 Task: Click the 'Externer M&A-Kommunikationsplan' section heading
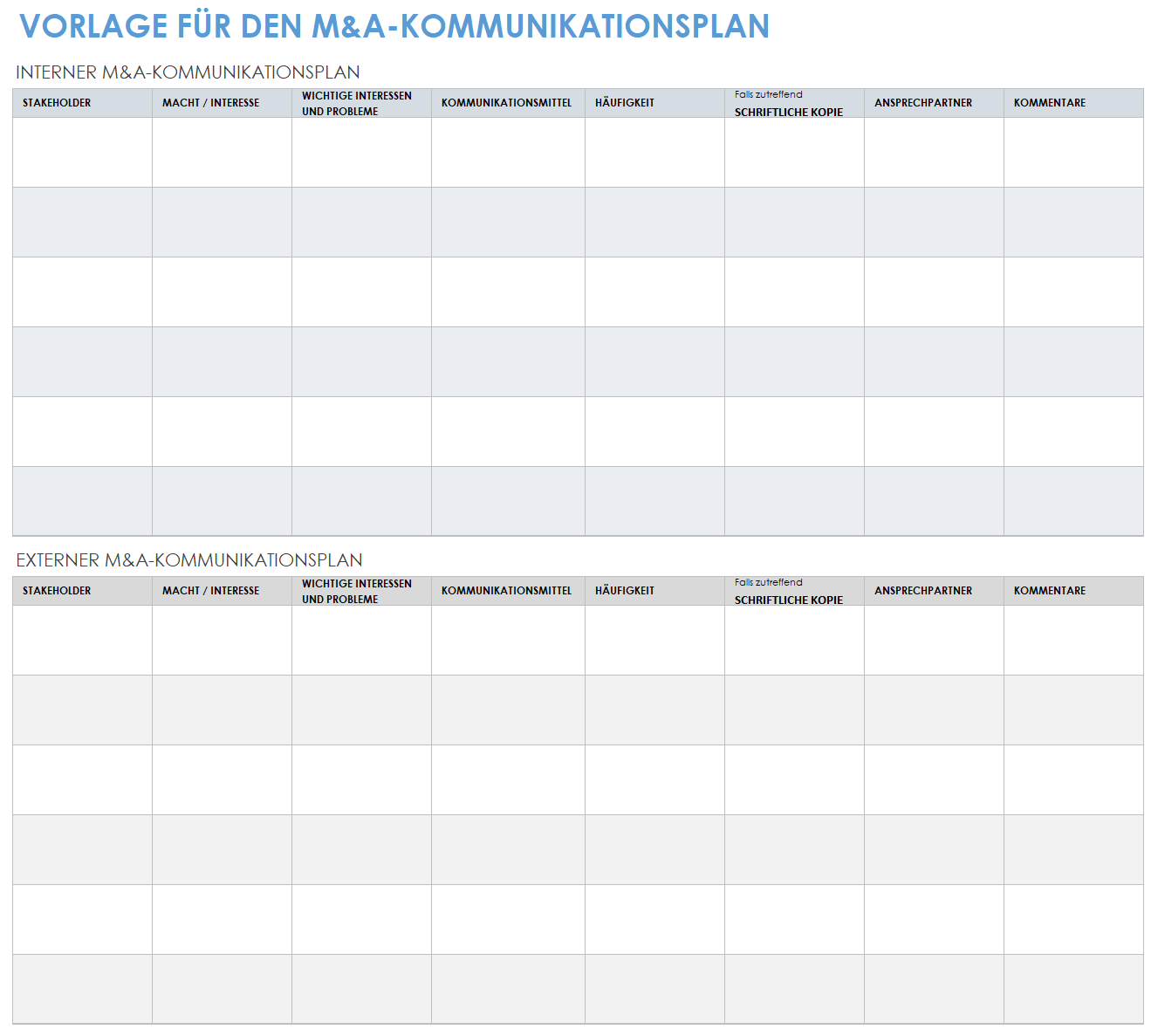189,560
